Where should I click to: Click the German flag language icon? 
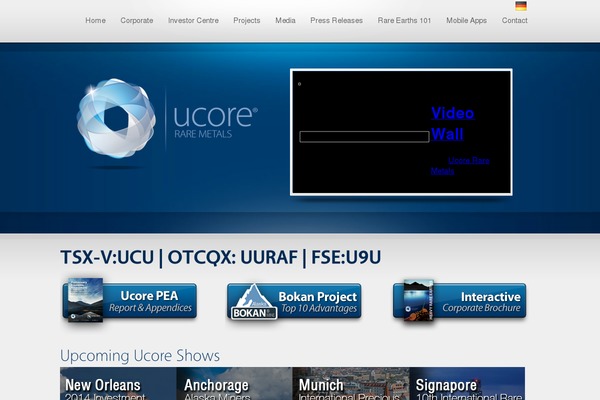(x=521, y=6)
